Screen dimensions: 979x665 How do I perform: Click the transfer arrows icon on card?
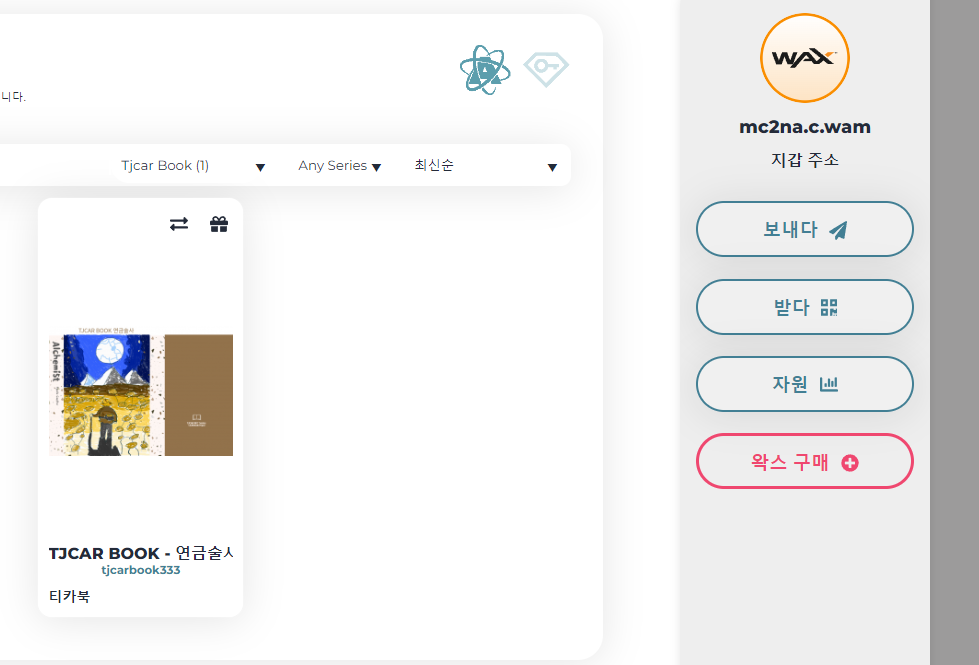click(179, 224)
